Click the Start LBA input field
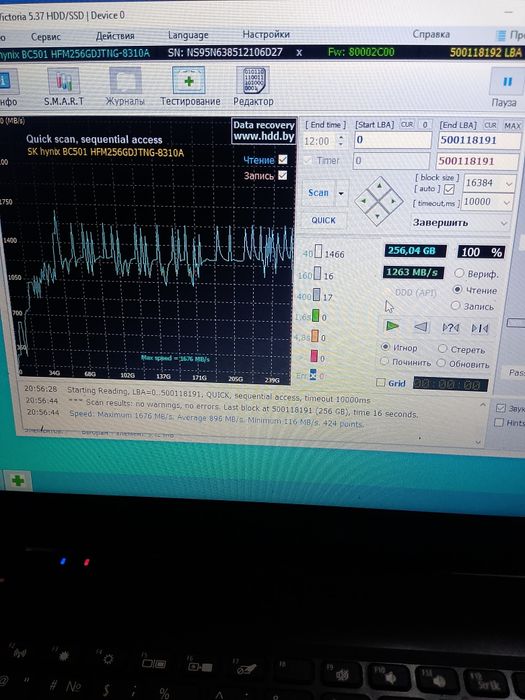 [392, 140]
